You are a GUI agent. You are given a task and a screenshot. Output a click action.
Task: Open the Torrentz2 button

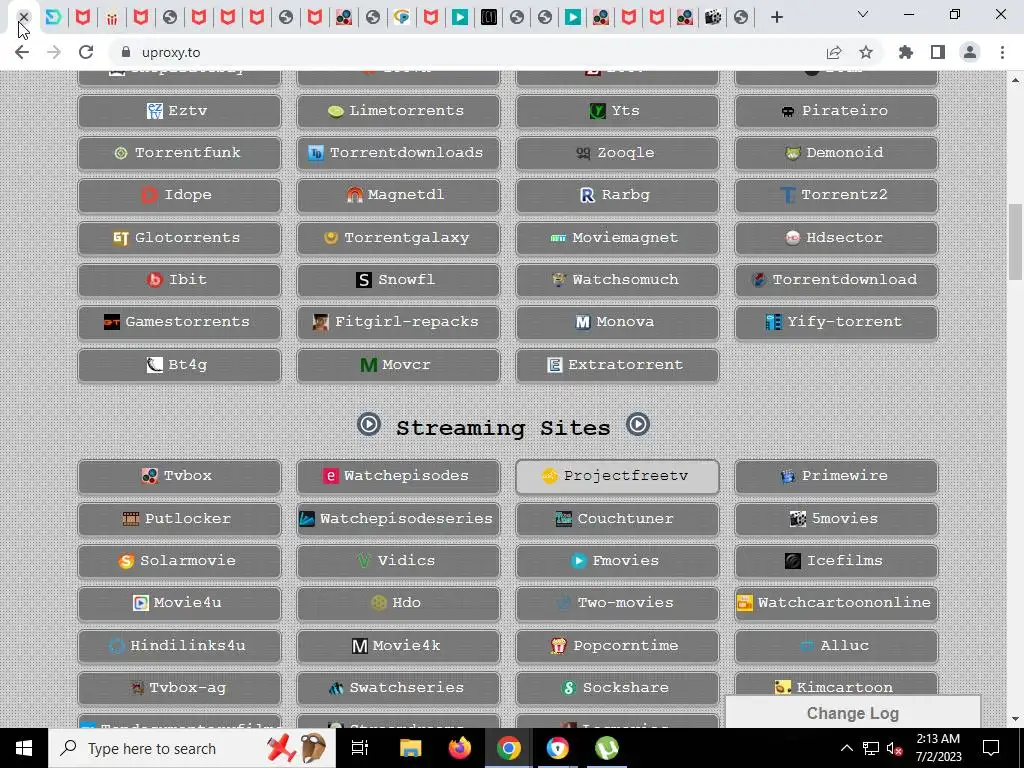836,195
